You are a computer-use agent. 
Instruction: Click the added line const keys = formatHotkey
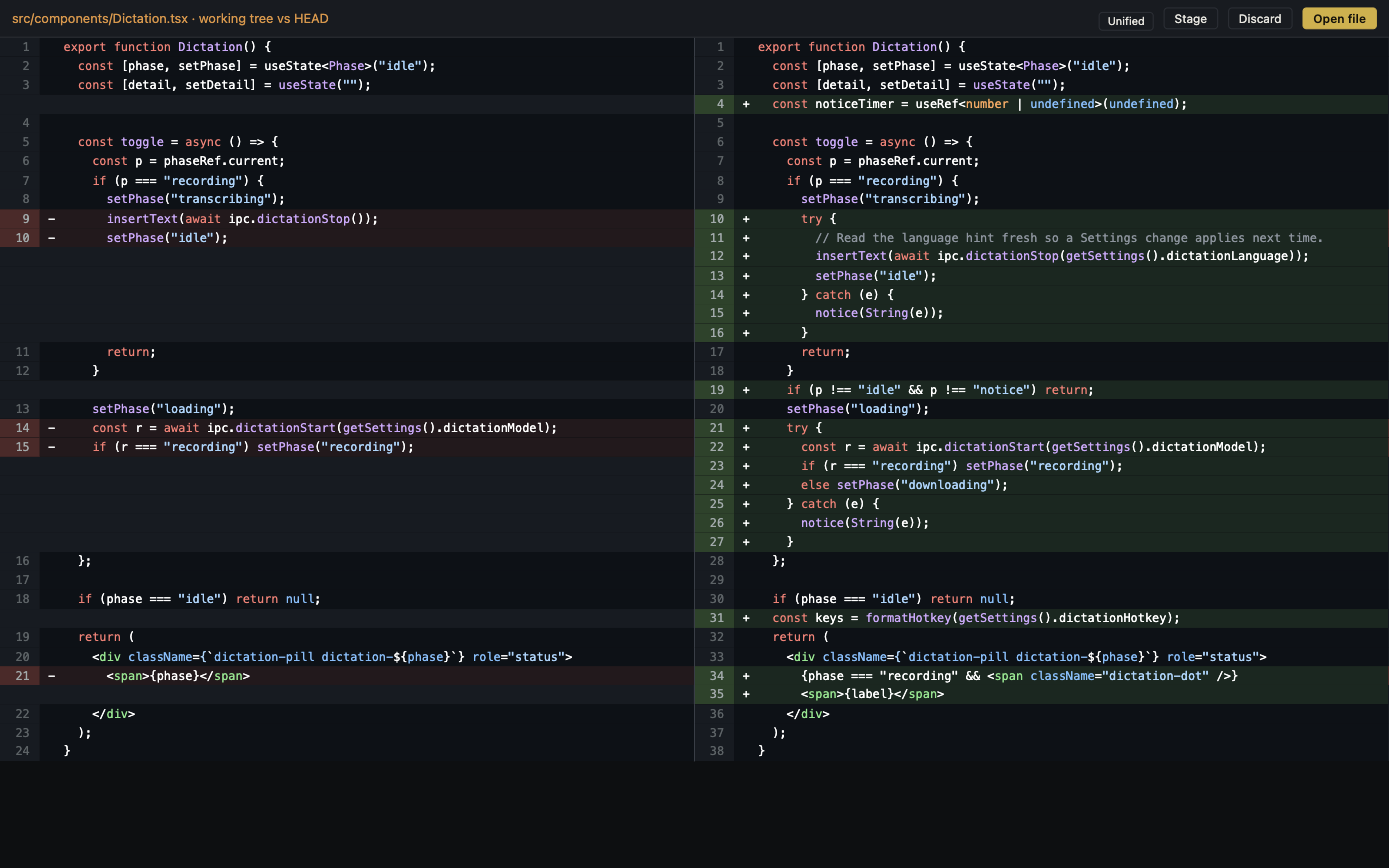[x=1041, y=617]
